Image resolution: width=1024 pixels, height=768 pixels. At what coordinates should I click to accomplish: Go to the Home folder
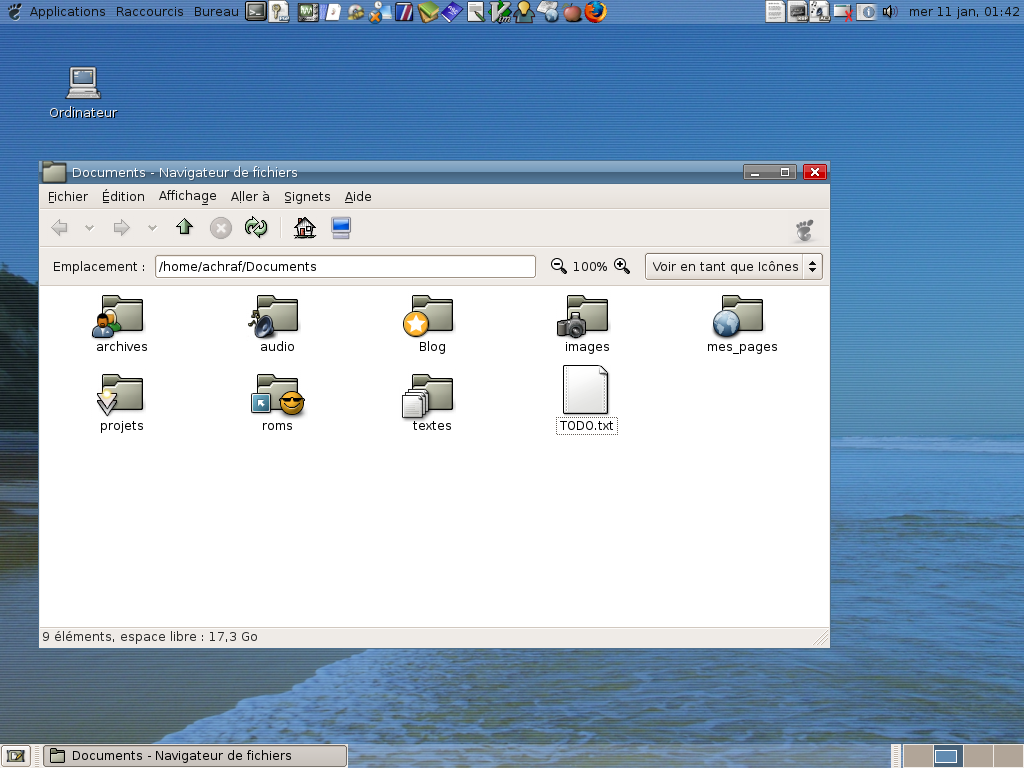tap(304, 227)
